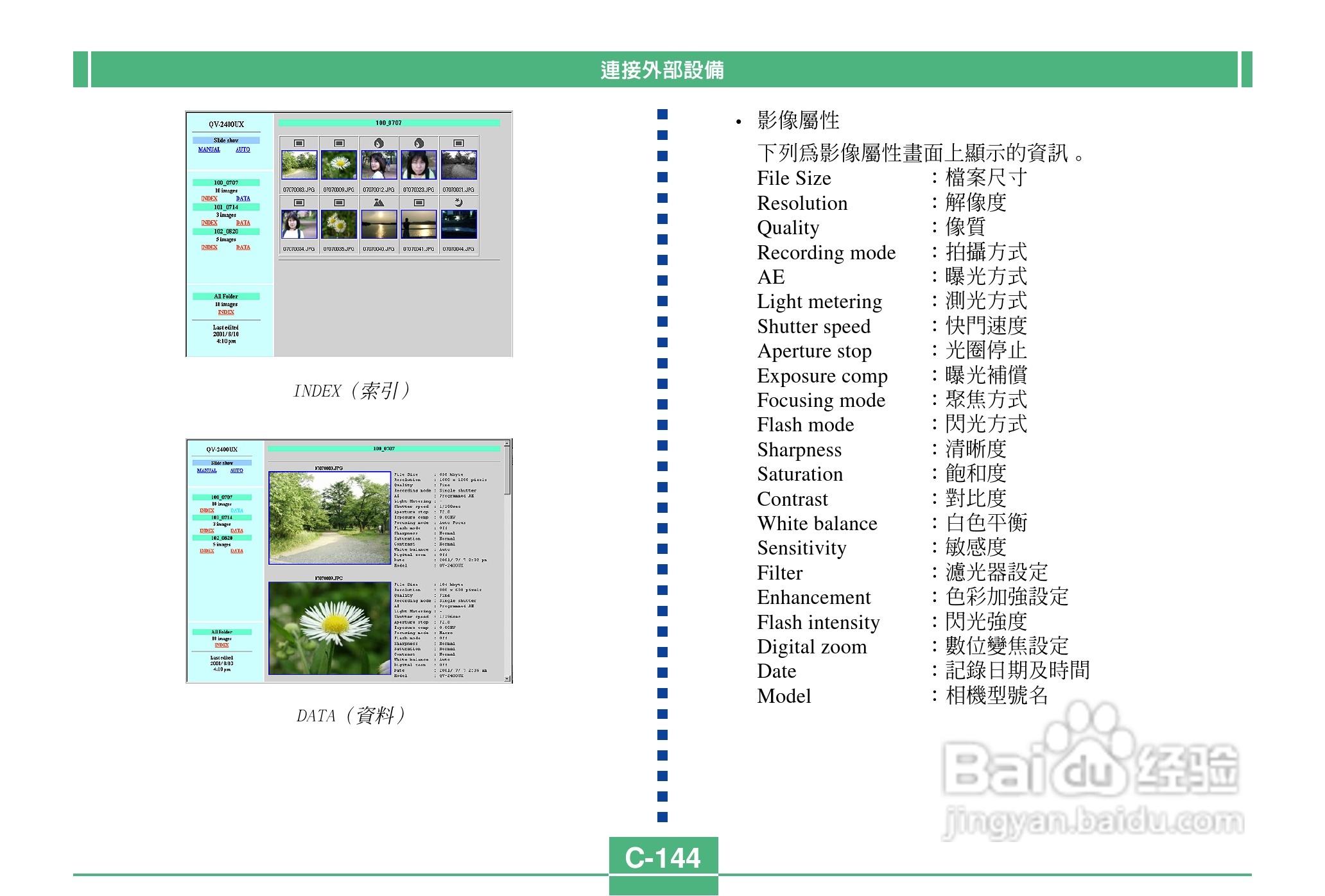Click rectangle mode icon above 07070035.JPG
Screen dimensions: 1325x896
(x=339, y=202)
